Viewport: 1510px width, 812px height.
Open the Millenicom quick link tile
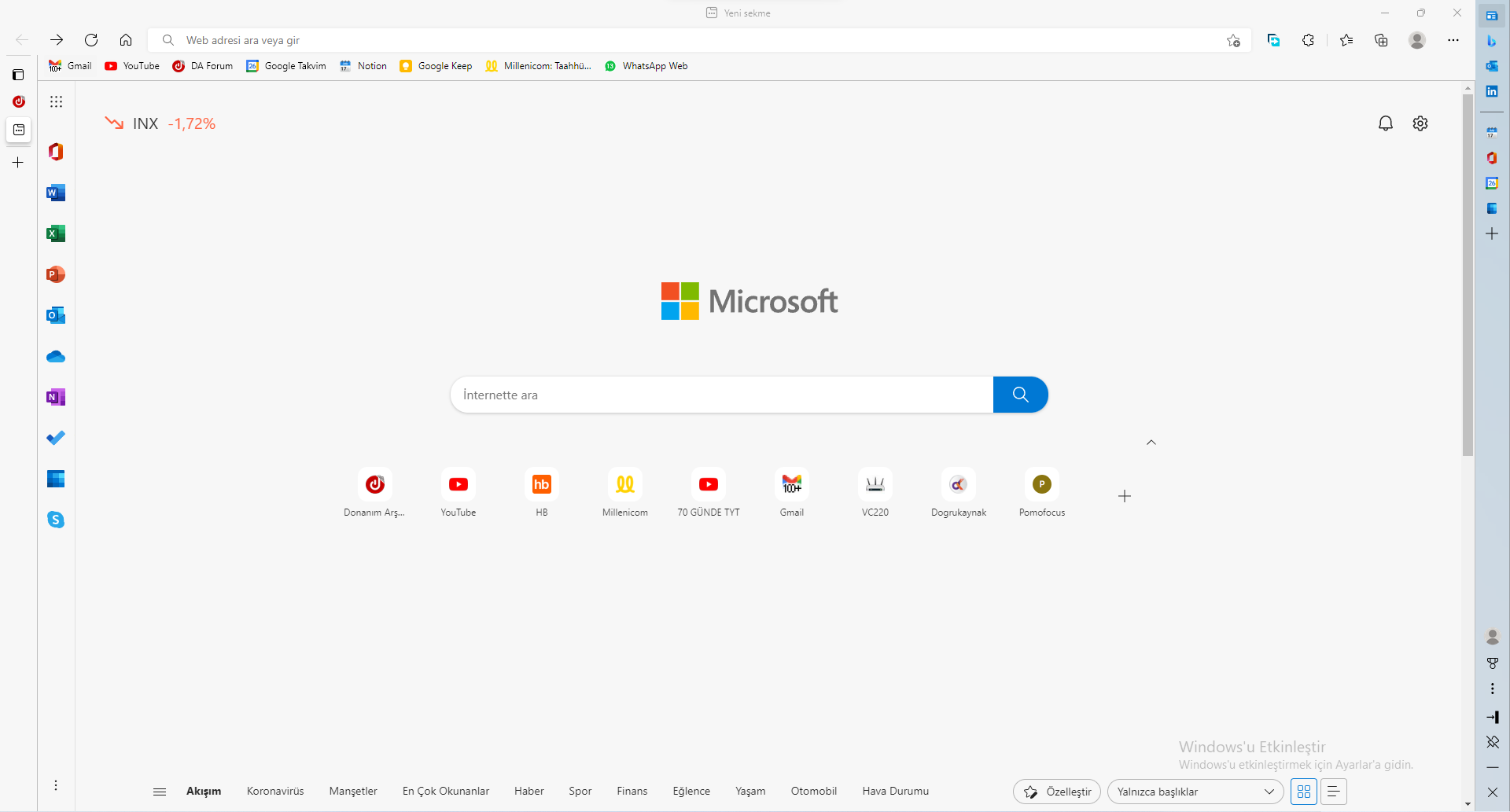(x=625, y=494)
